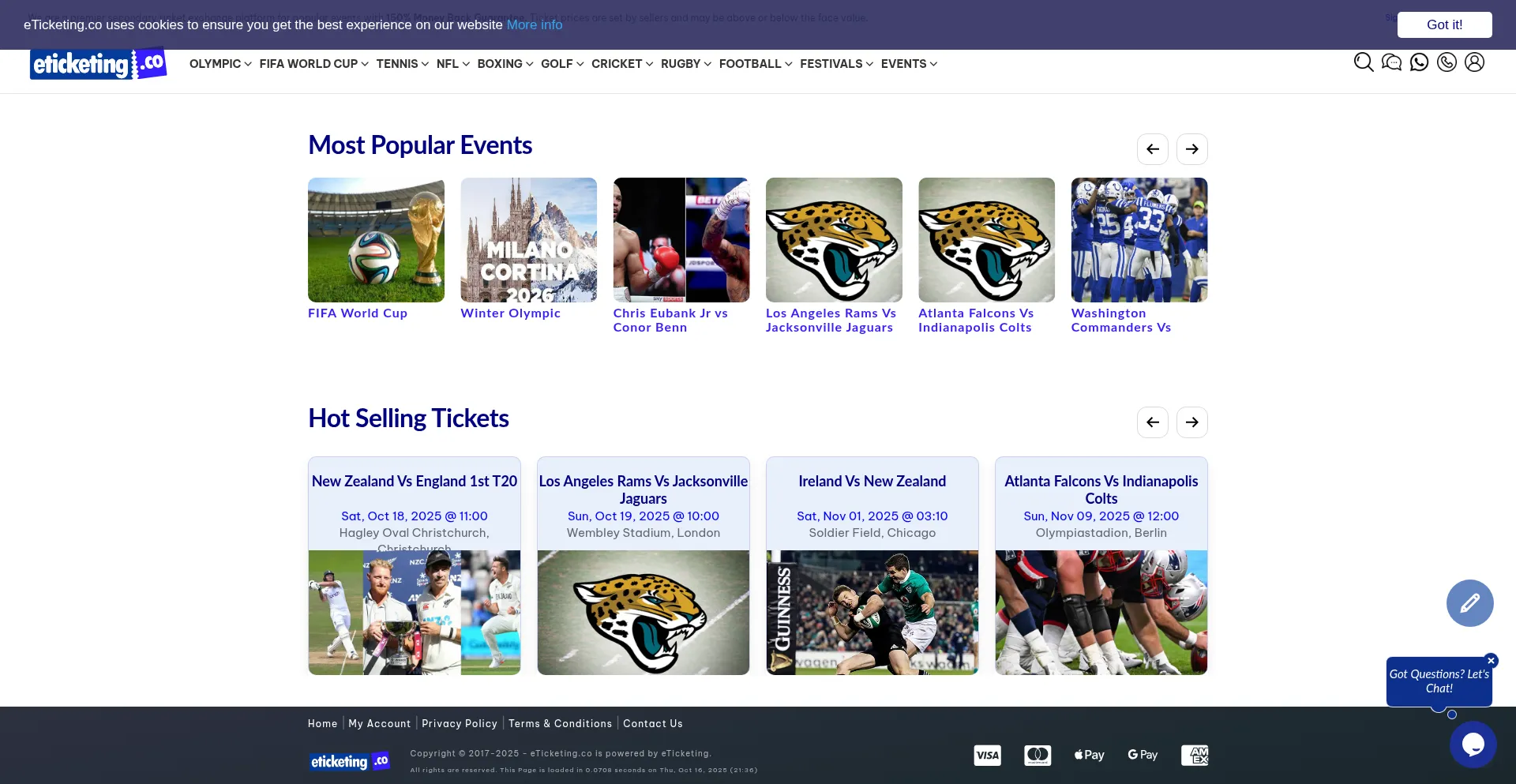
Task: Click the floating pencil edit button
Action: (x=1470, y=603)
